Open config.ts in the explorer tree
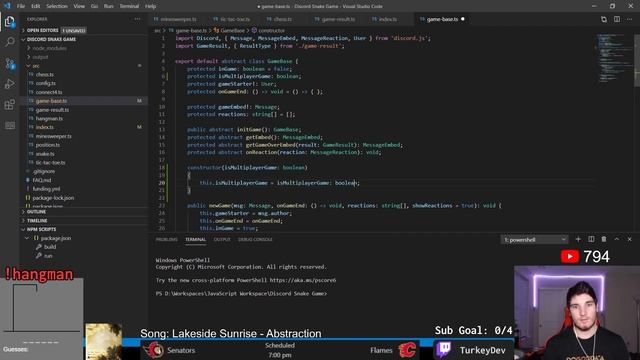 (x=45, y=83)
